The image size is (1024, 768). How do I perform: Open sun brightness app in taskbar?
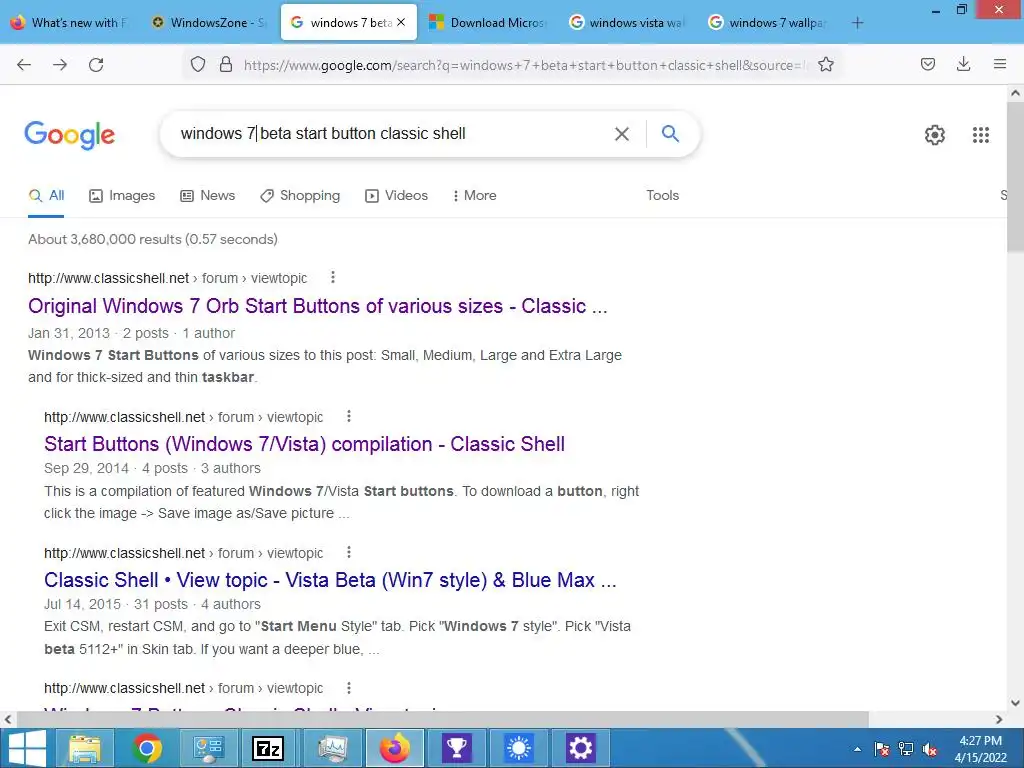pyautogui.click(x=519, y=748)
